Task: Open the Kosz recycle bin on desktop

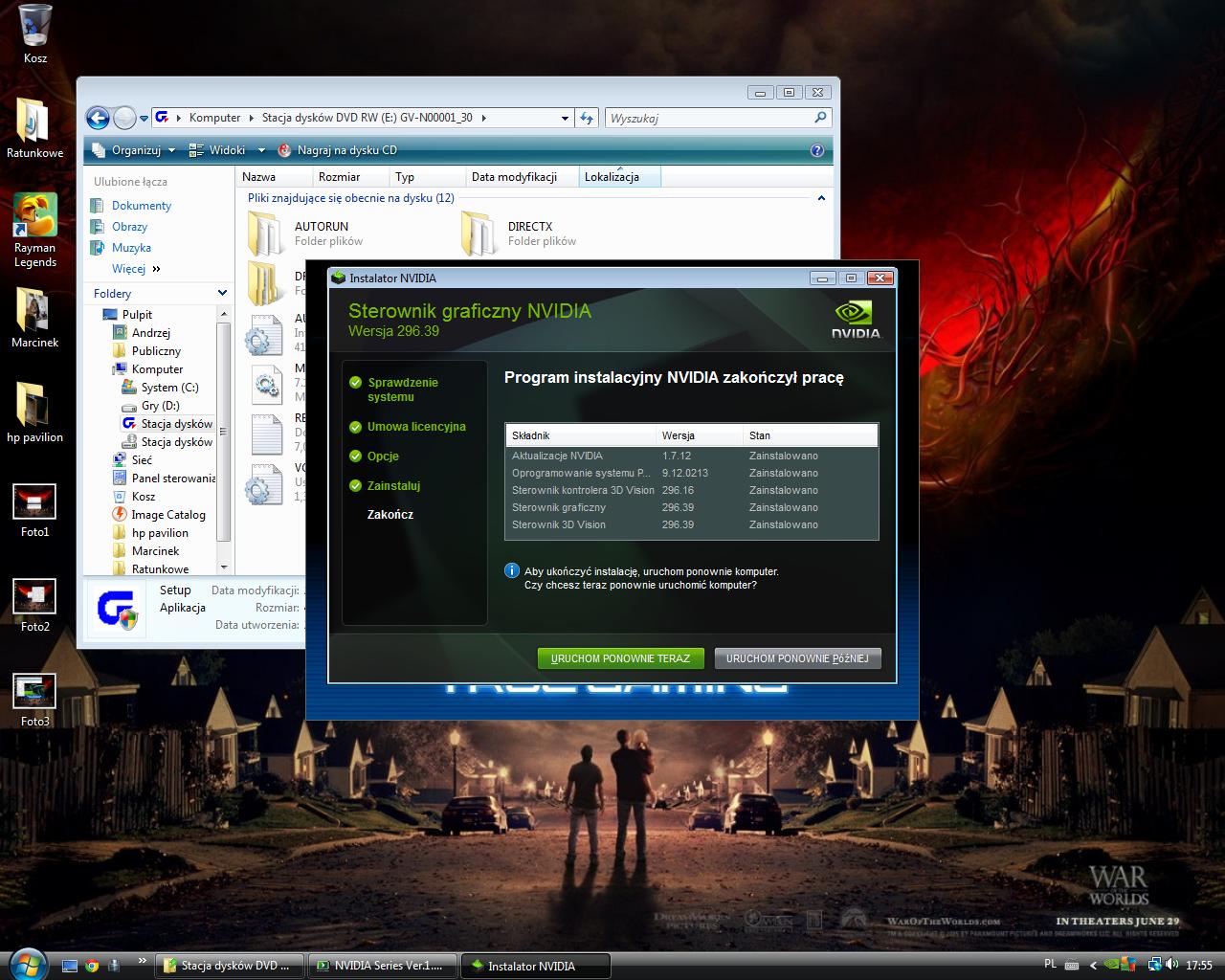Action: (35, 33)
